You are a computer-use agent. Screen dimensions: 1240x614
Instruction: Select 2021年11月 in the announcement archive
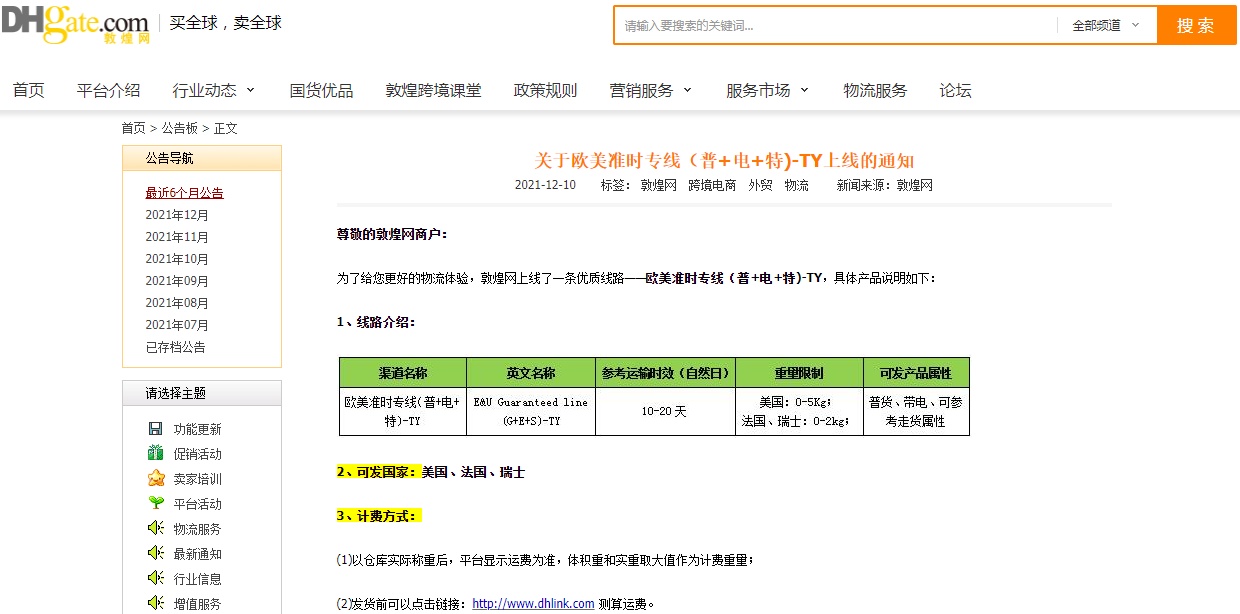pyautogui.click(x=177, y=237)
